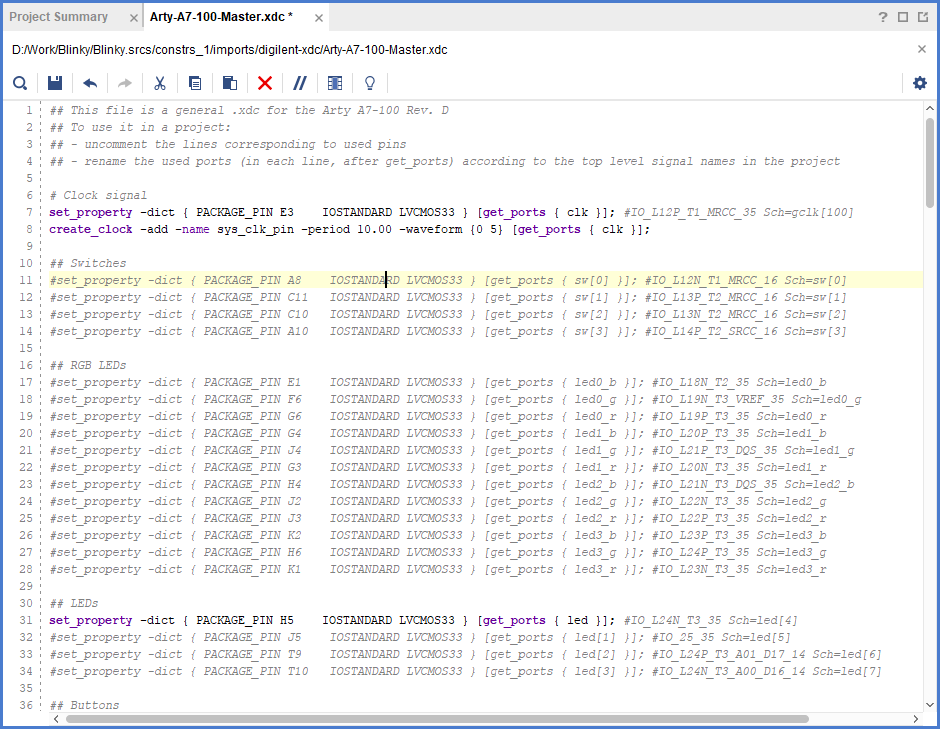Click the vertical scrollbar thumb
The width and height of the screenshot is (940, 729).
tap(929, 163)
